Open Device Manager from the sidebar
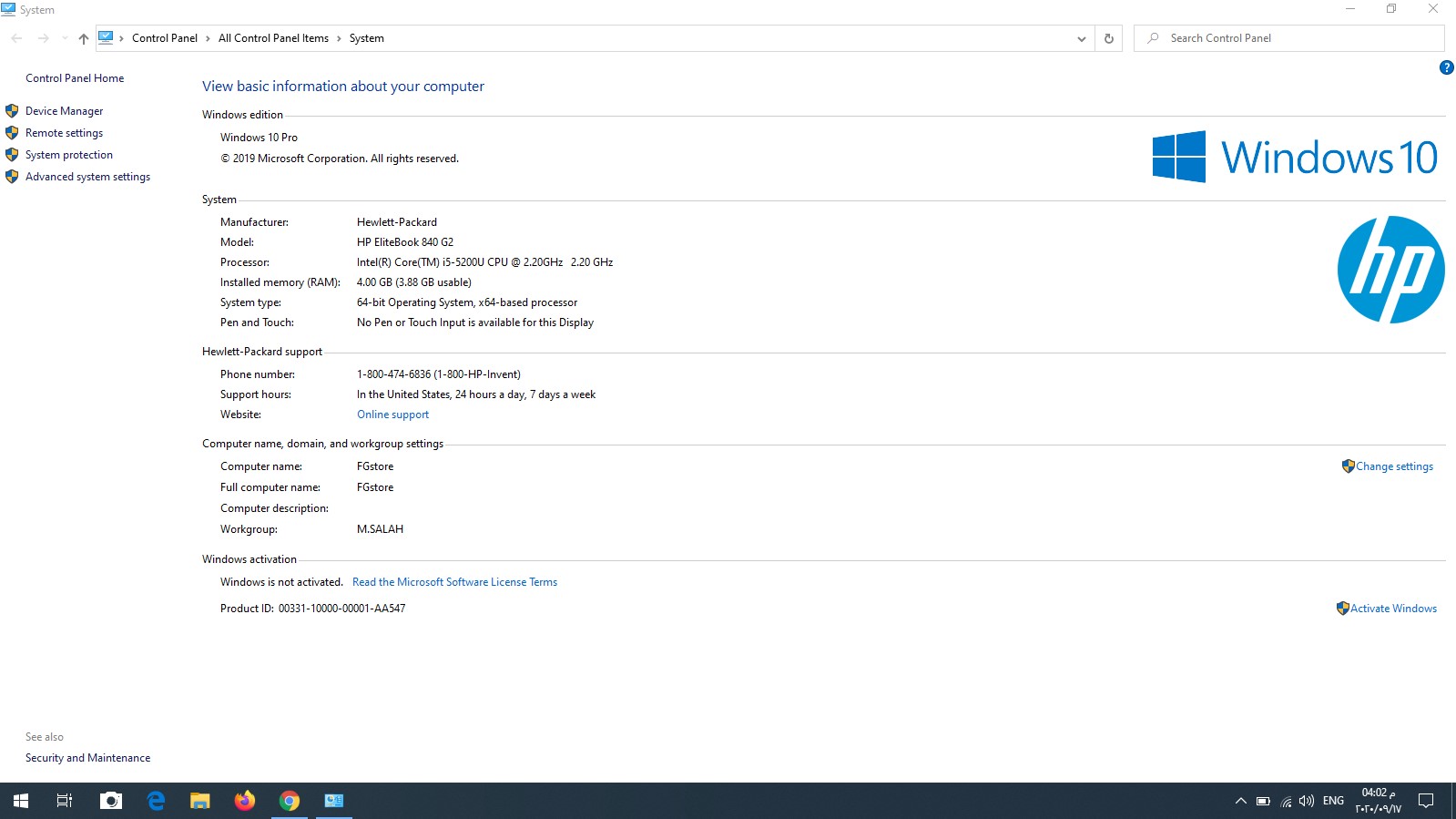The height and width of the screenshot is (819, 1456). click(64, 111)
